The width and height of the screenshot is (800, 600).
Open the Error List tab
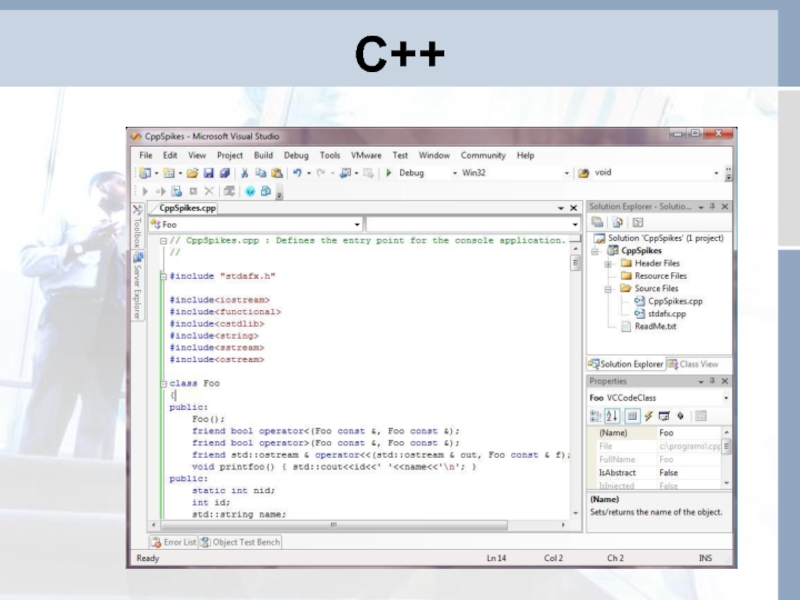click(x=173, y=542)
